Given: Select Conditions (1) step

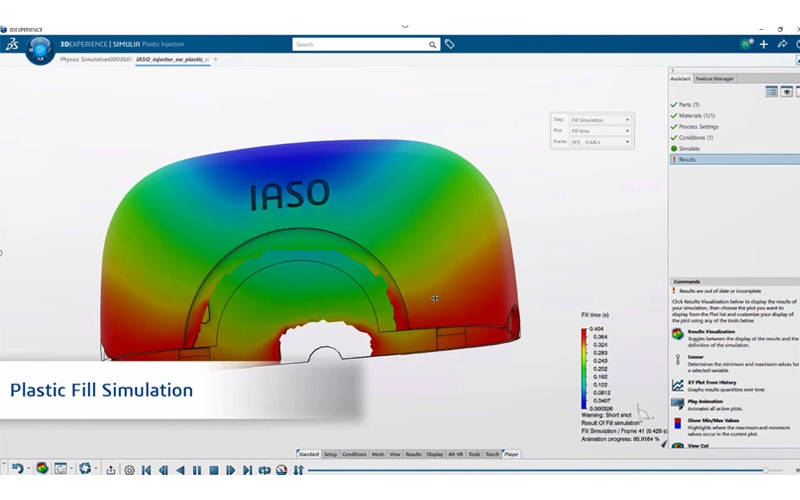Looking at the screenshot, I should (x=695, y=138).
